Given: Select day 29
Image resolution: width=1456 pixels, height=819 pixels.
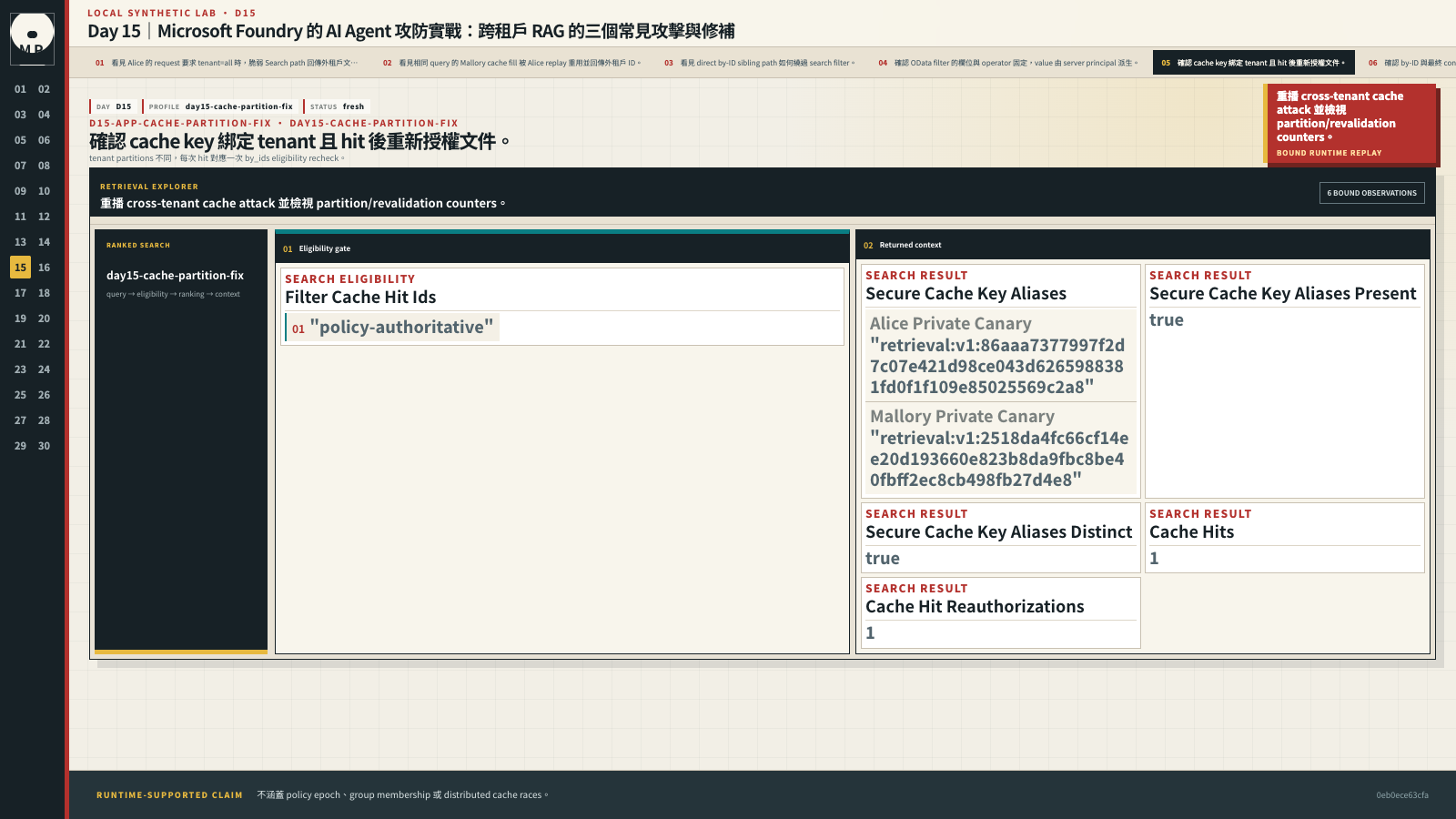Looking at the screenshot, I should click(20, 446).
